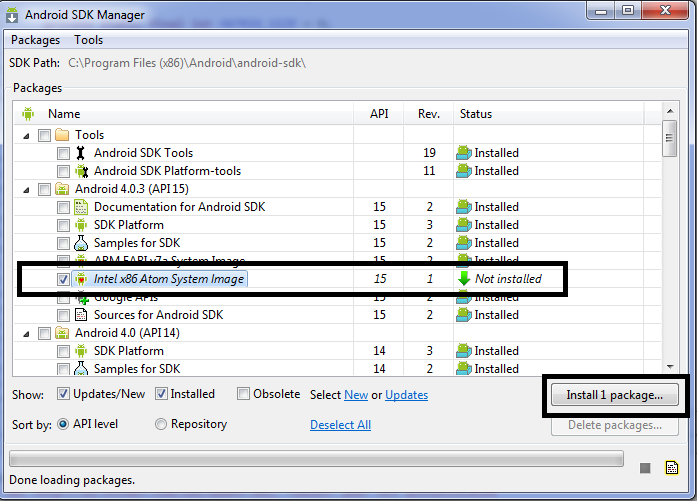Viewport: 697px width, 501px height.
Task: Click the Documentation for Android SDK icon
Action: pyautogui.click(x=81, y=207)
